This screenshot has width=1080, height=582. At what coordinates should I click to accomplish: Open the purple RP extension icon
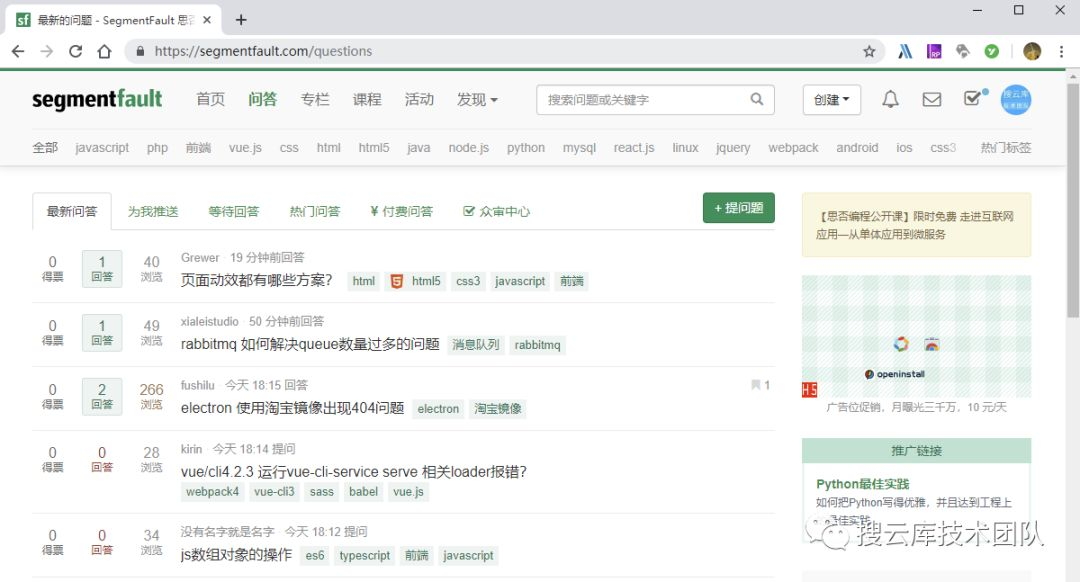(x=934, y=51)
